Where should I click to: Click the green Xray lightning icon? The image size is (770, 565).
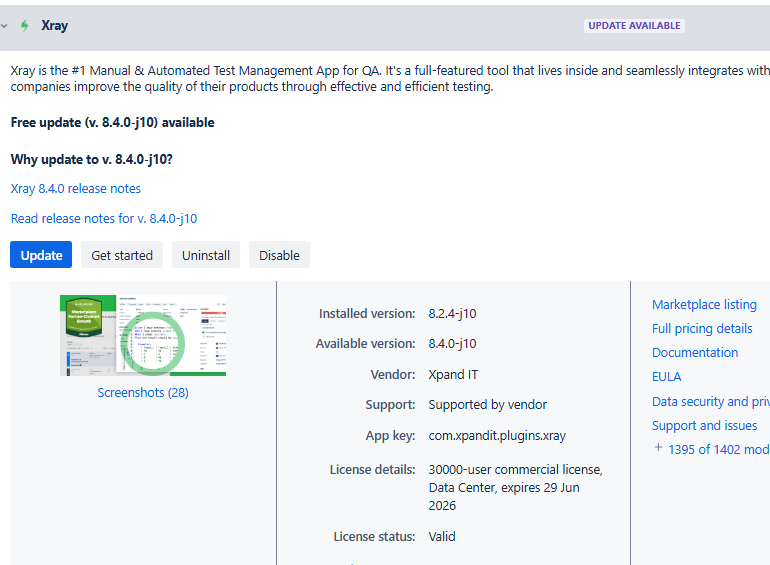(25, 26)
